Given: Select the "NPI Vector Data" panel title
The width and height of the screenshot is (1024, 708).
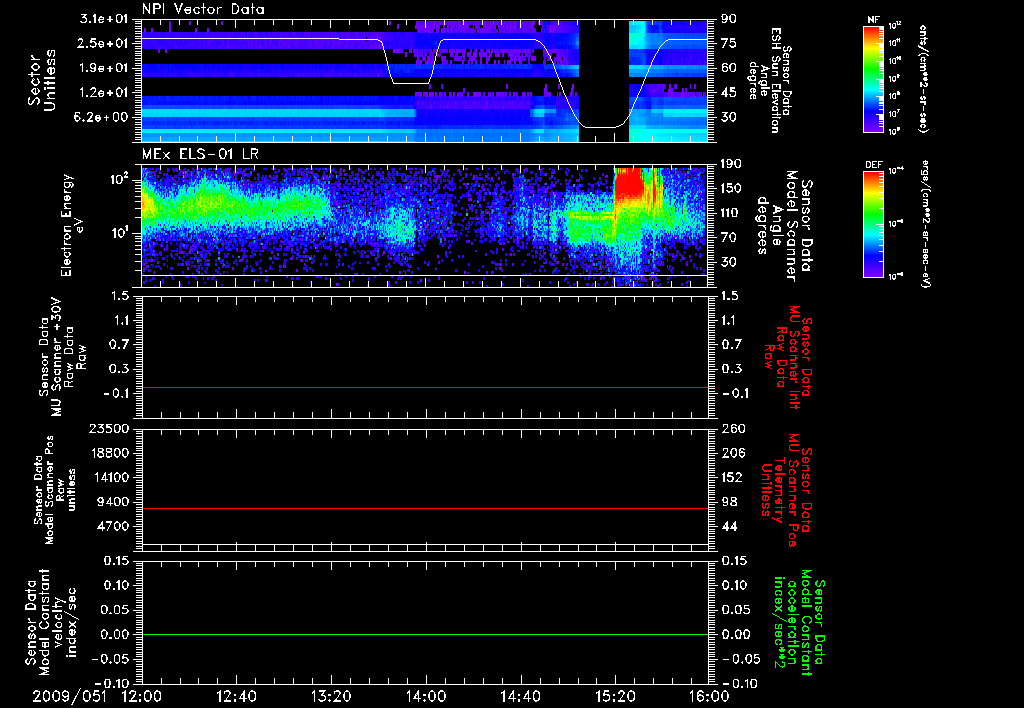Looking at the screenshot, I should click(x=203, y=9).
